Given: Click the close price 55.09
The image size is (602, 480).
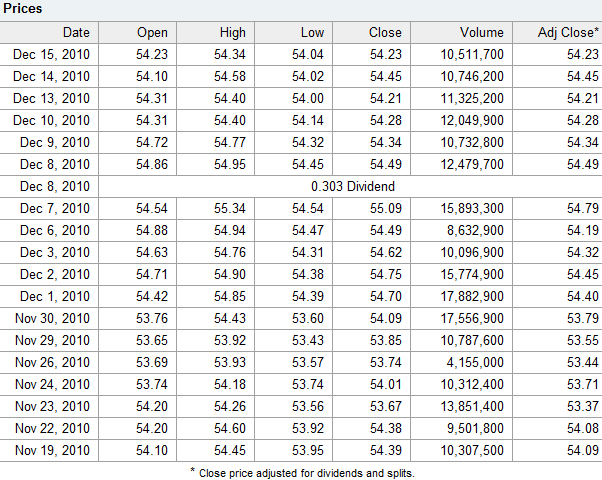Looking at the screenshot, I should [385, 208].
